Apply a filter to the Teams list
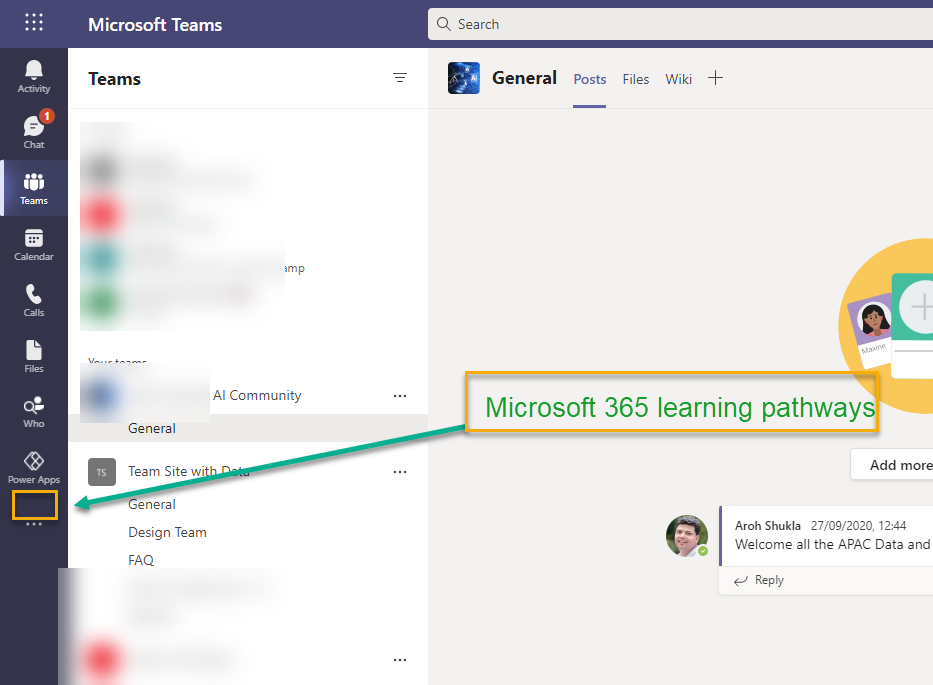The height and width of the screenshot is (685, 933). [x=400, y=77]
